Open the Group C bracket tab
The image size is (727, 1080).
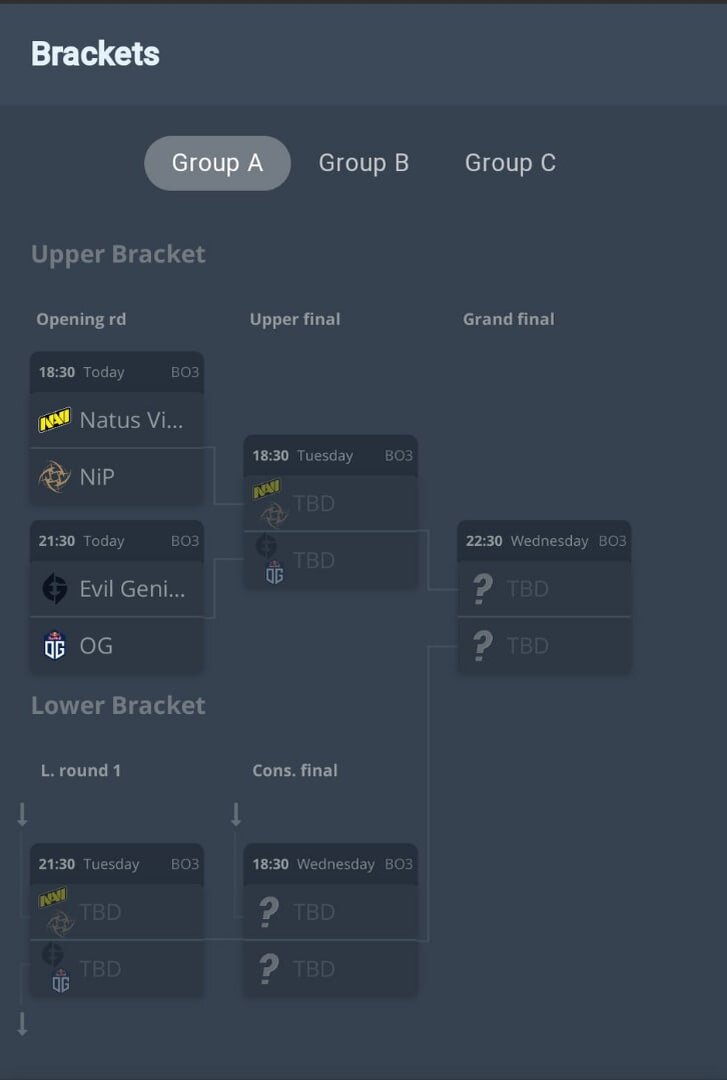pyautogui.click(x=510, y=162)
